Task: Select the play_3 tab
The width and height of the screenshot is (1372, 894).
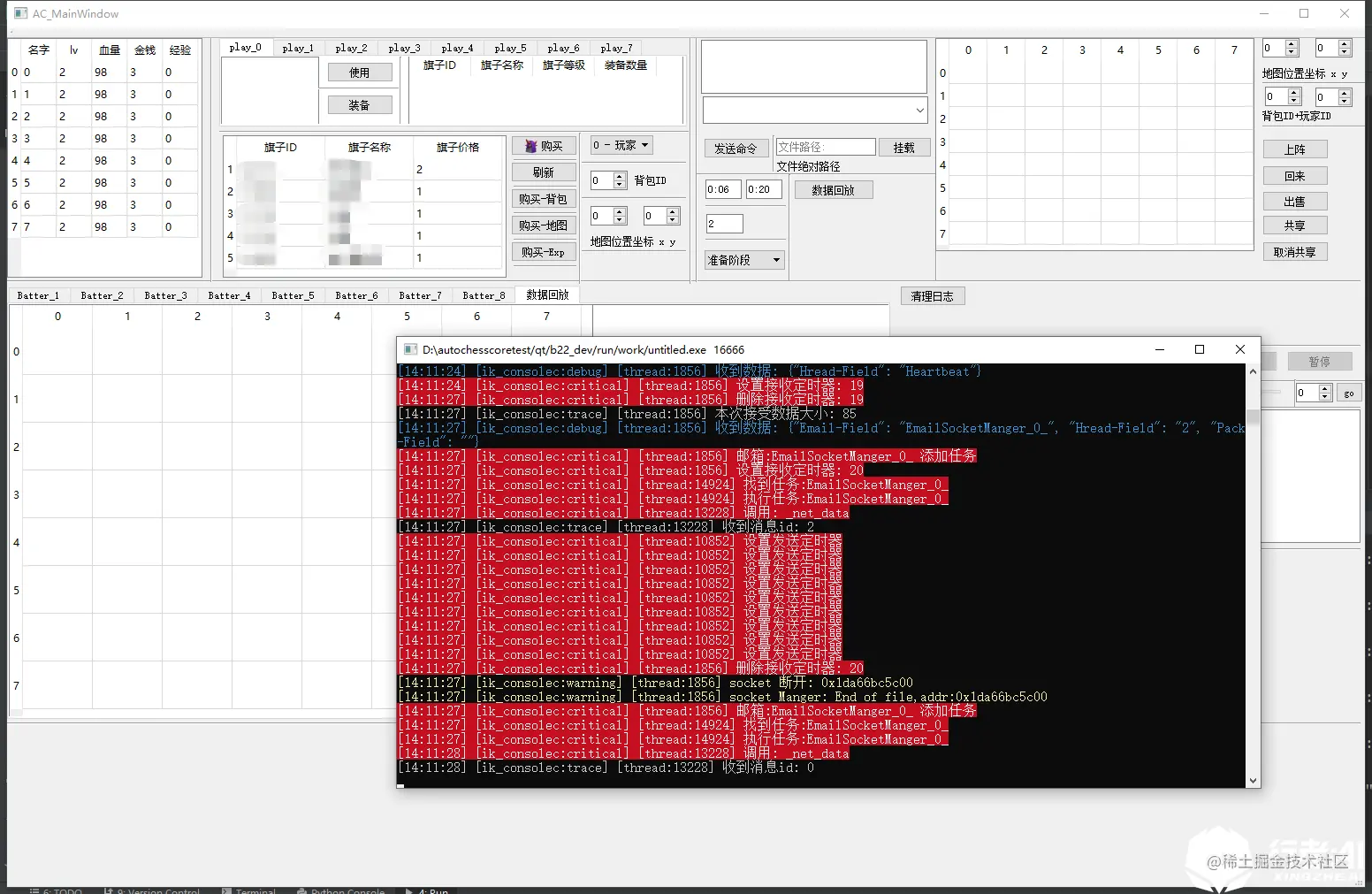Action: coord(404,48)
